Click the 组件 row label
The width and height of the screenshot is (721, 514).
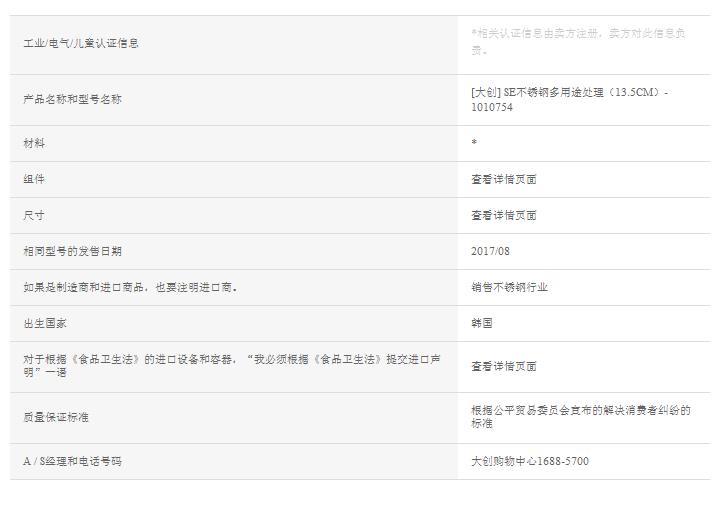tap(34, 179)
